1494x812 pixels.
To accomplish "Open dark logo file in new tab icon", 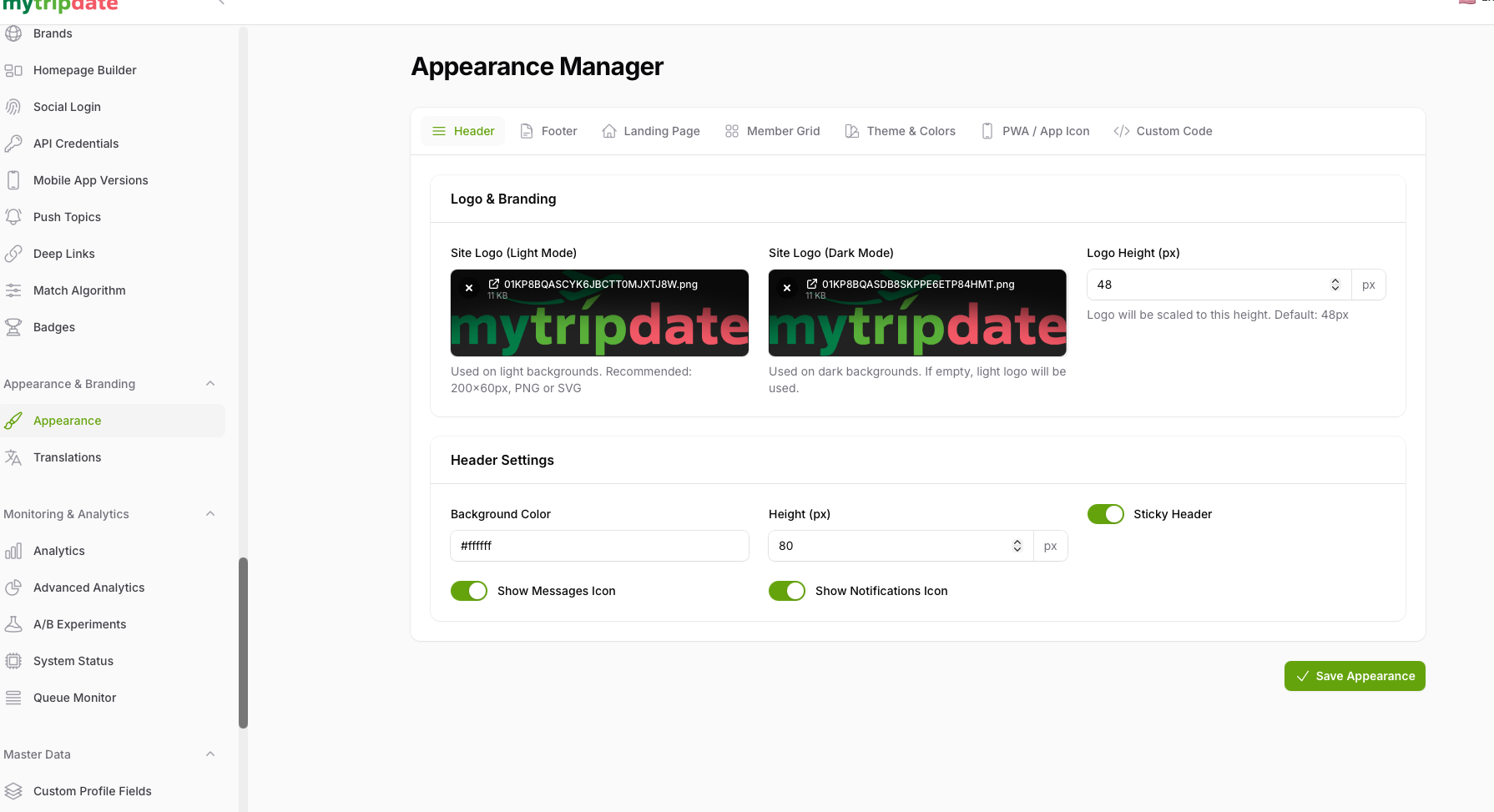I will point(812,284).
